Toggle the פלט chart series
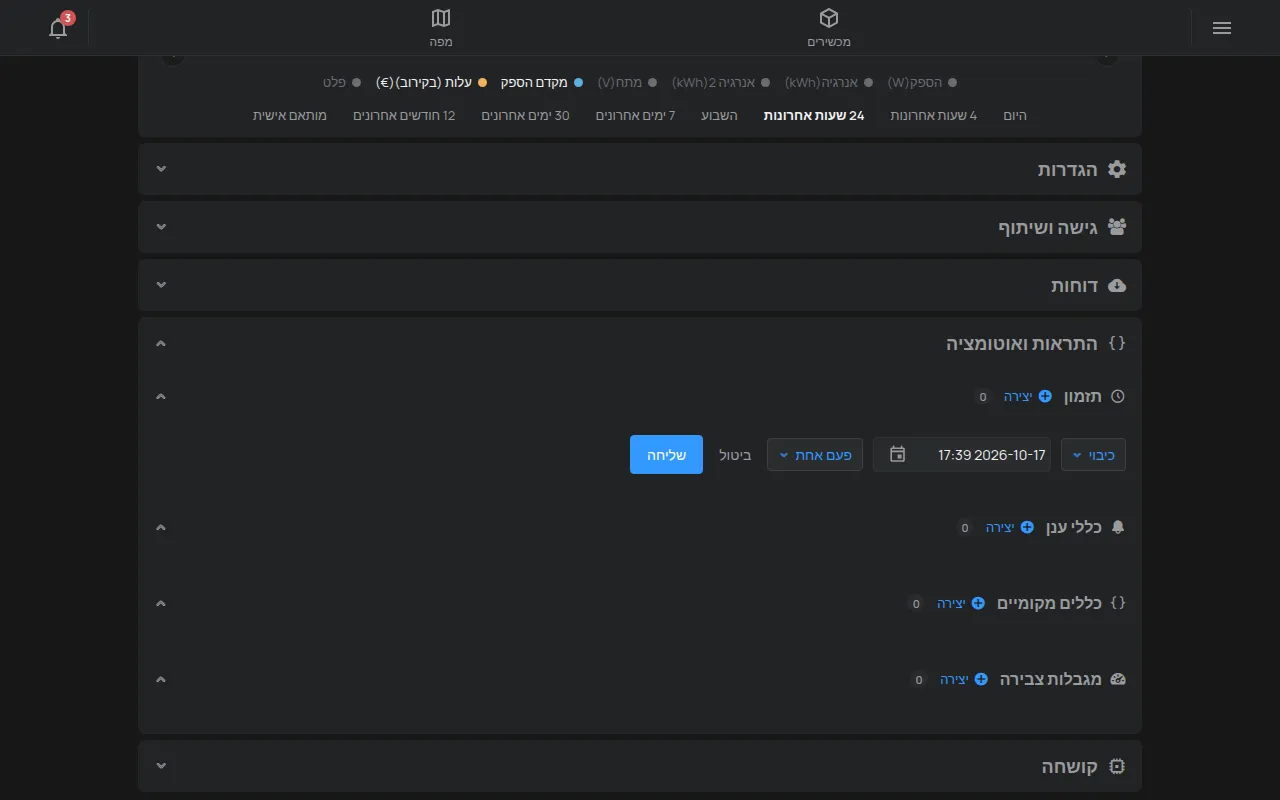This screenshot has width=1280, height=800. tap(341, 82)
